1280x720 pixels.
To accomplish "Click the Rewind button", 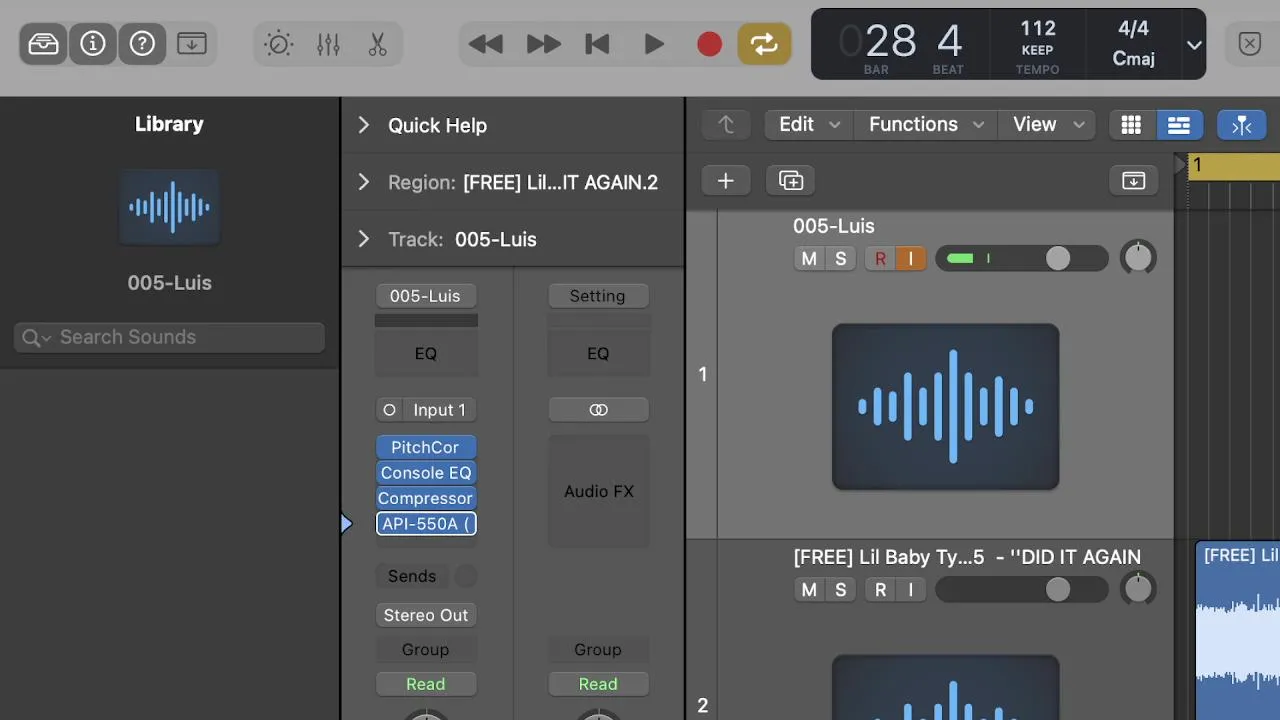I will point(486,44).
